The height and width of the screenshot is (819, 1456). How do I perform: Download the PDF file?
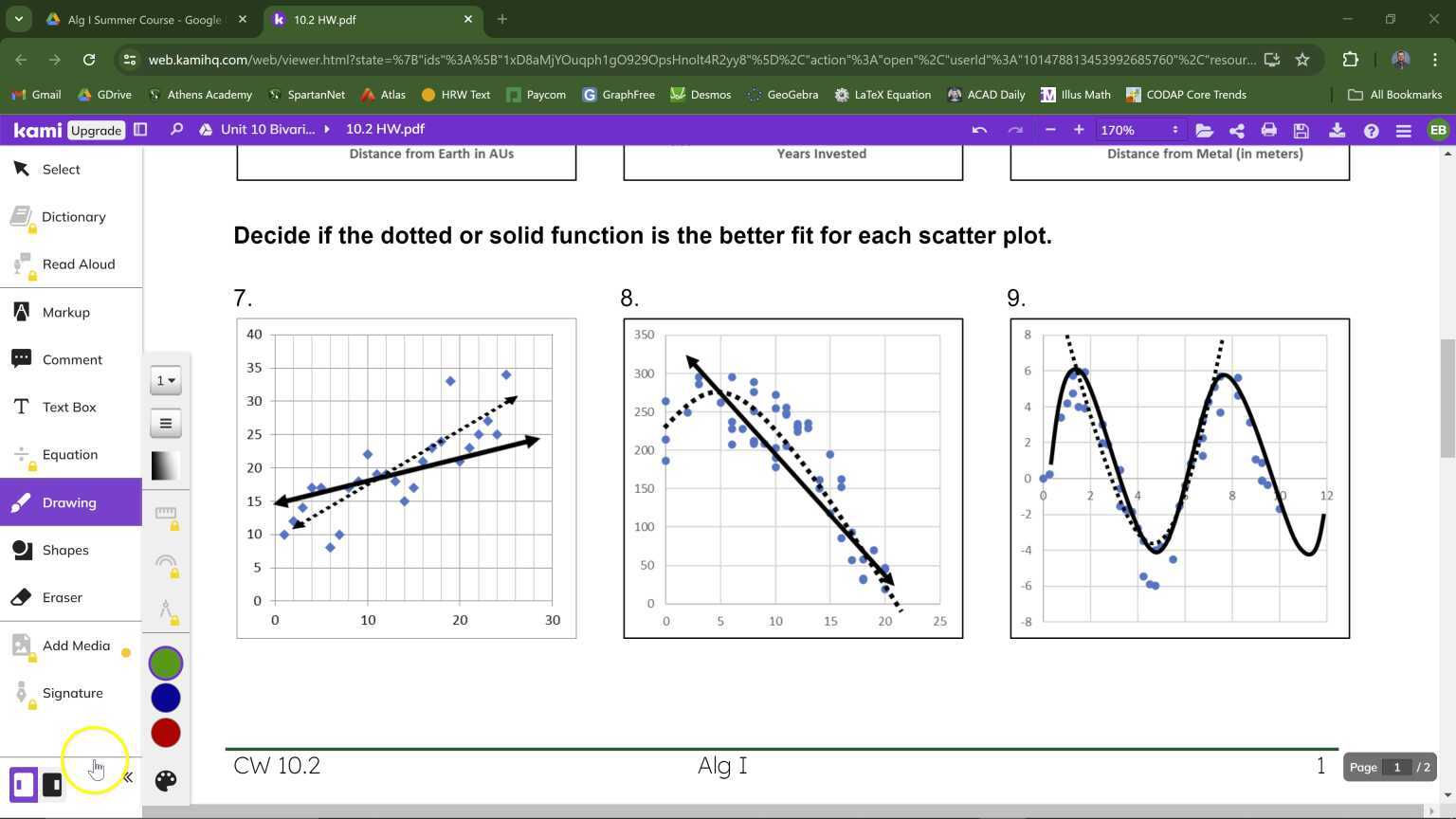[x=1337, y=130]
